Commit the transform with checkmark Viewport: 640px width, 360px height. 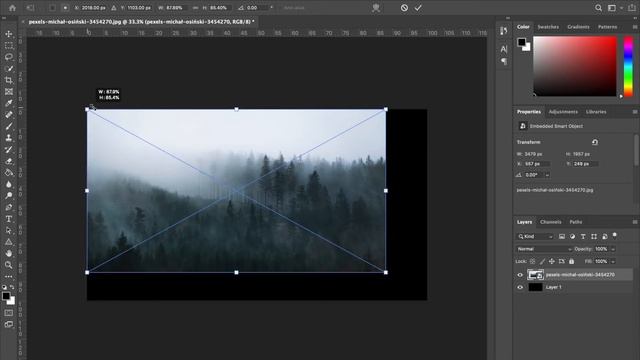418,8
